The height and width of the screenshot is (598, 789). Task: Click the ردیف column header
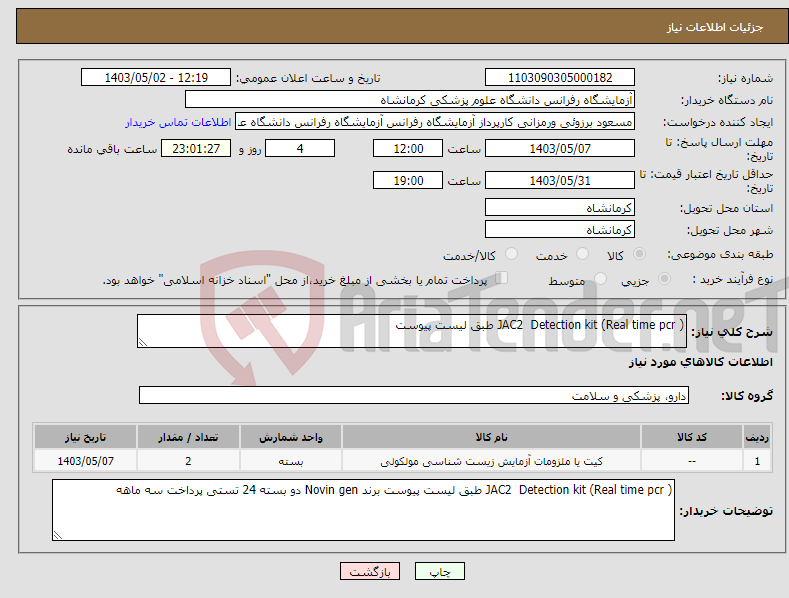coord(757,437)
